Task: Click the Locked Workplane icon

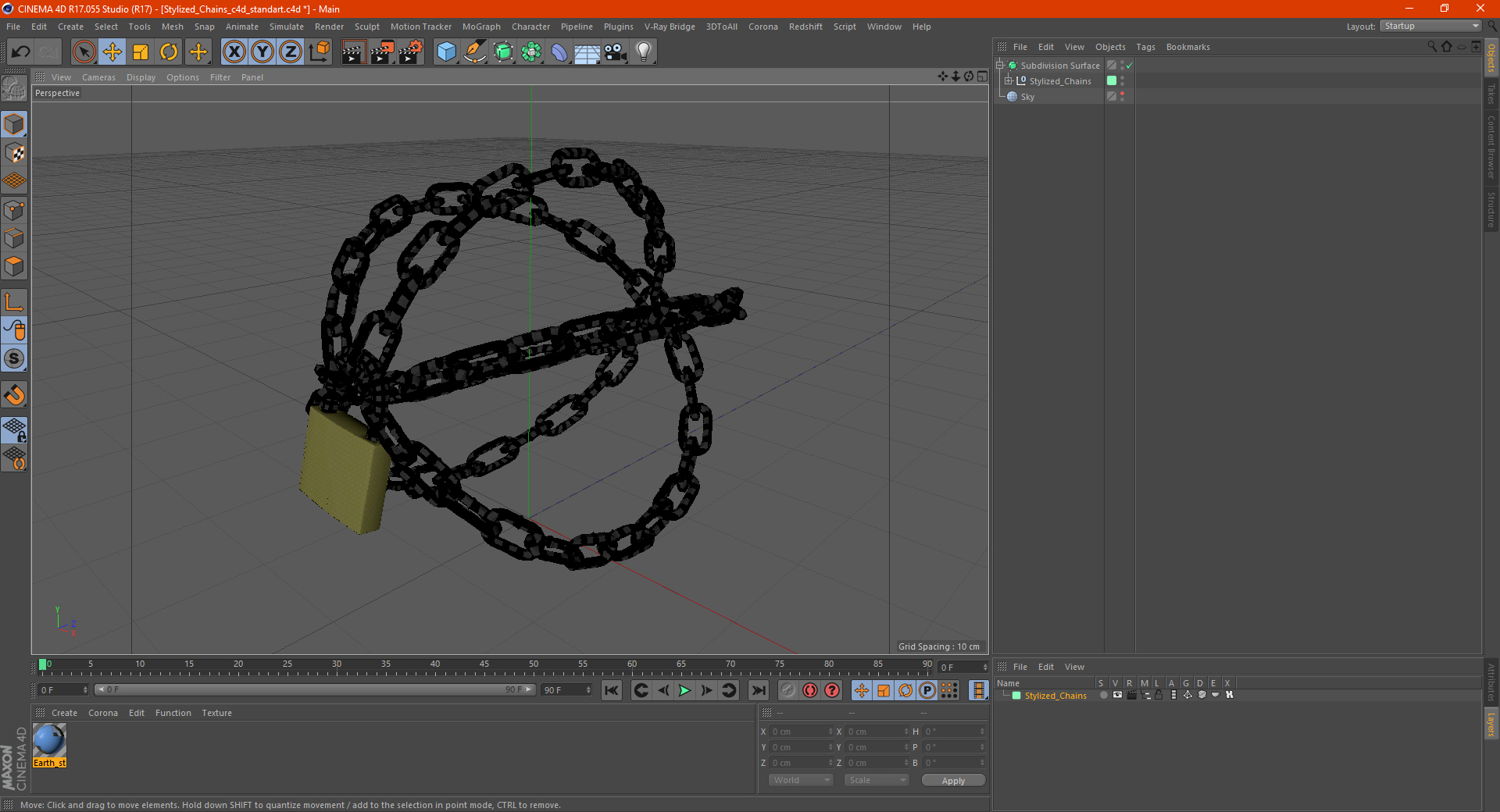Action: click(14, 429)
